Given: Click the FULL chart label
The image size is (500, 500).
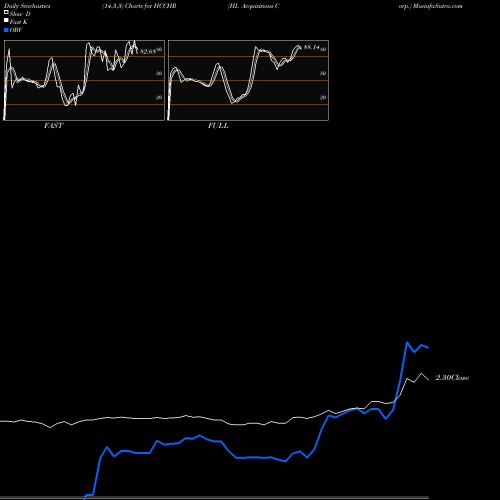Looking at the screenshot, I should pyautogui.click(x=218, y=126).
